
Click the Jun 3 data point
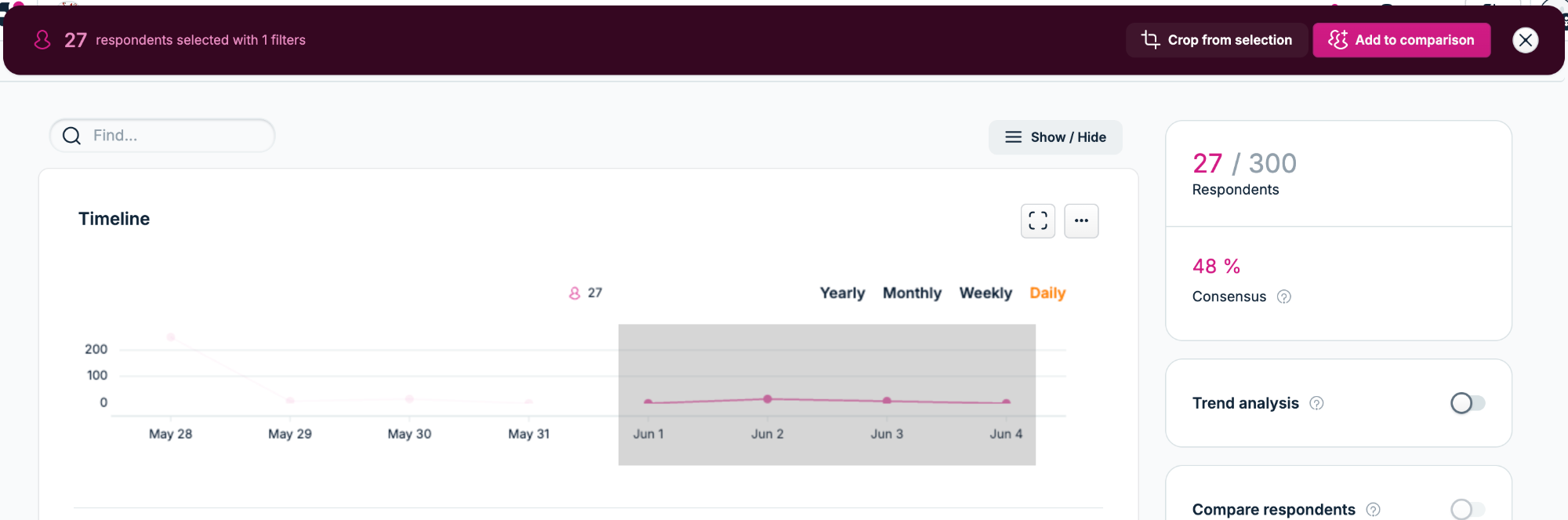(887, 401)
